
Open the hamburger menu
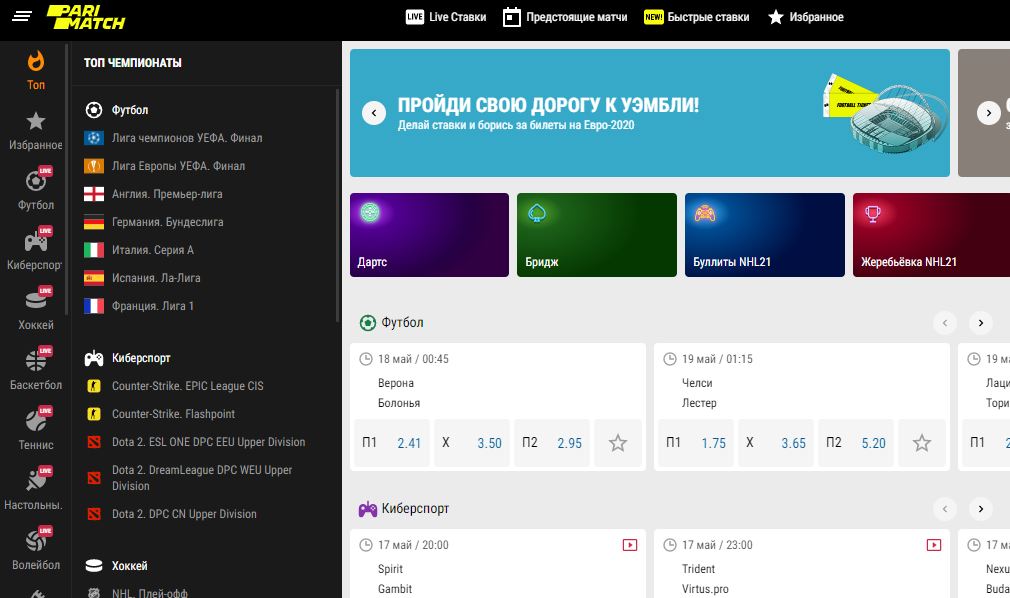(x=22, y=16)
